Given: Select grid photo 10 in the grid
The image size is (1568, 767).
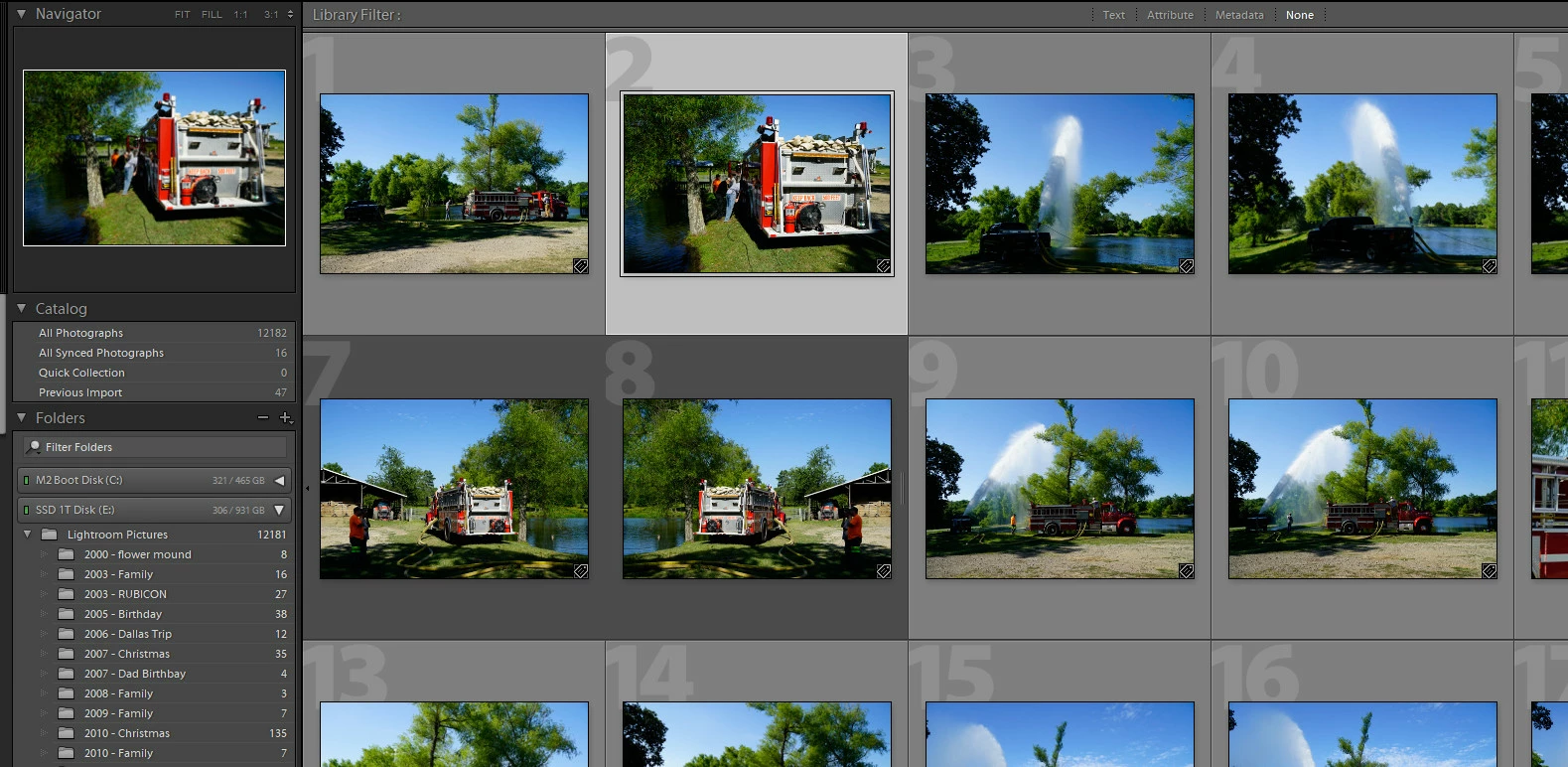Looking at the screenshot, I should point(1362,489).
